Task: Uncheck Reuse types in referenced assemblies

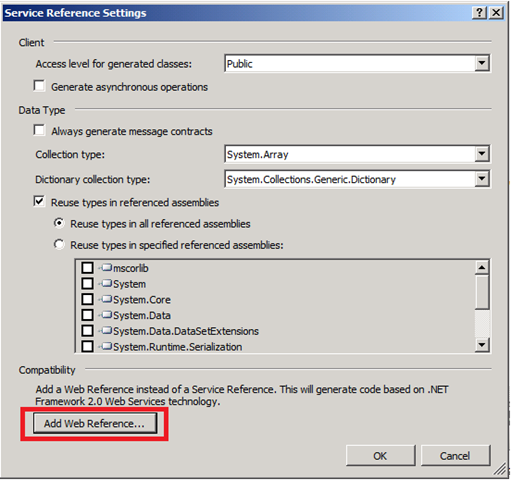Action: (x=39, y=202)
